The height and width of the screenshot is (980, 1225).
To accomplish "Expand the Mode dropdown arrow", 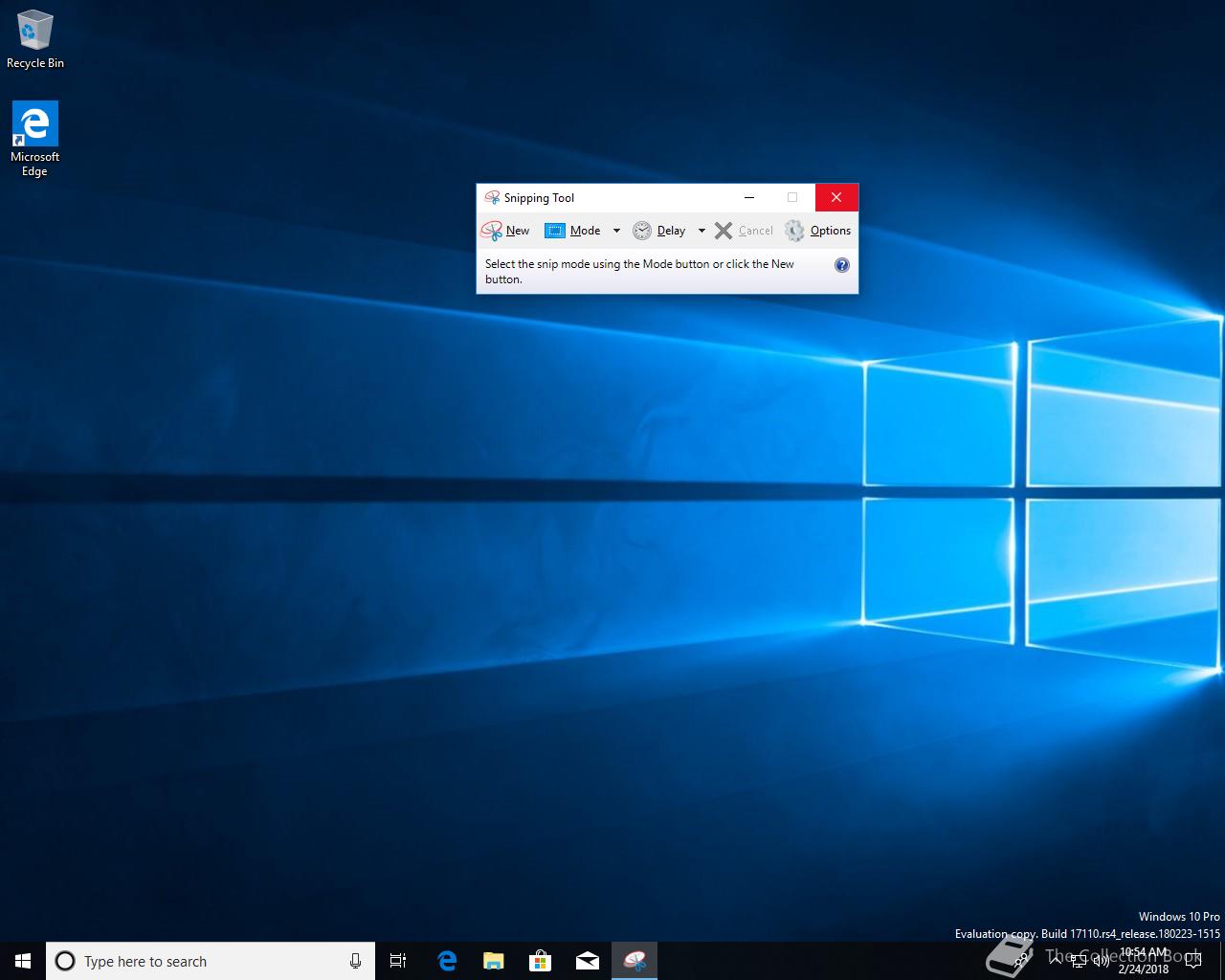I will (x=616, y=231).
